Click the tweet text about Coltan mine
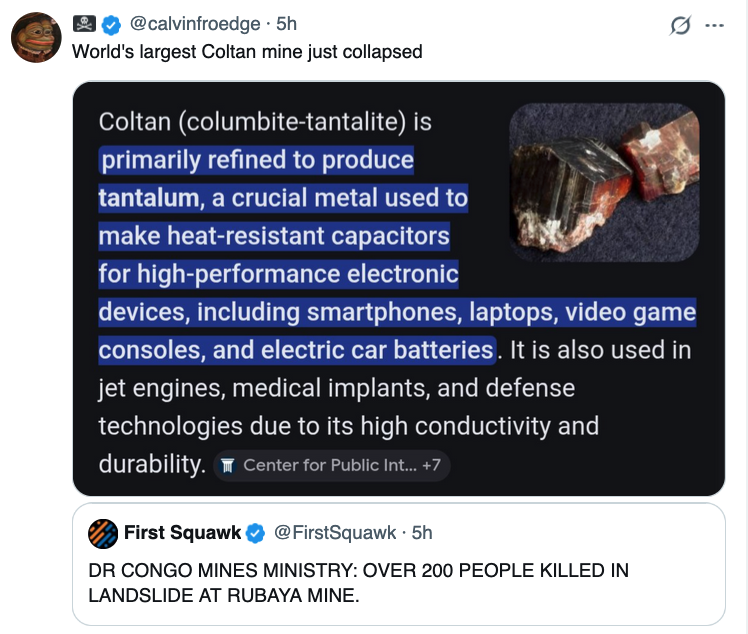Viewport: 748px width, 634px height. pos(247,51)
